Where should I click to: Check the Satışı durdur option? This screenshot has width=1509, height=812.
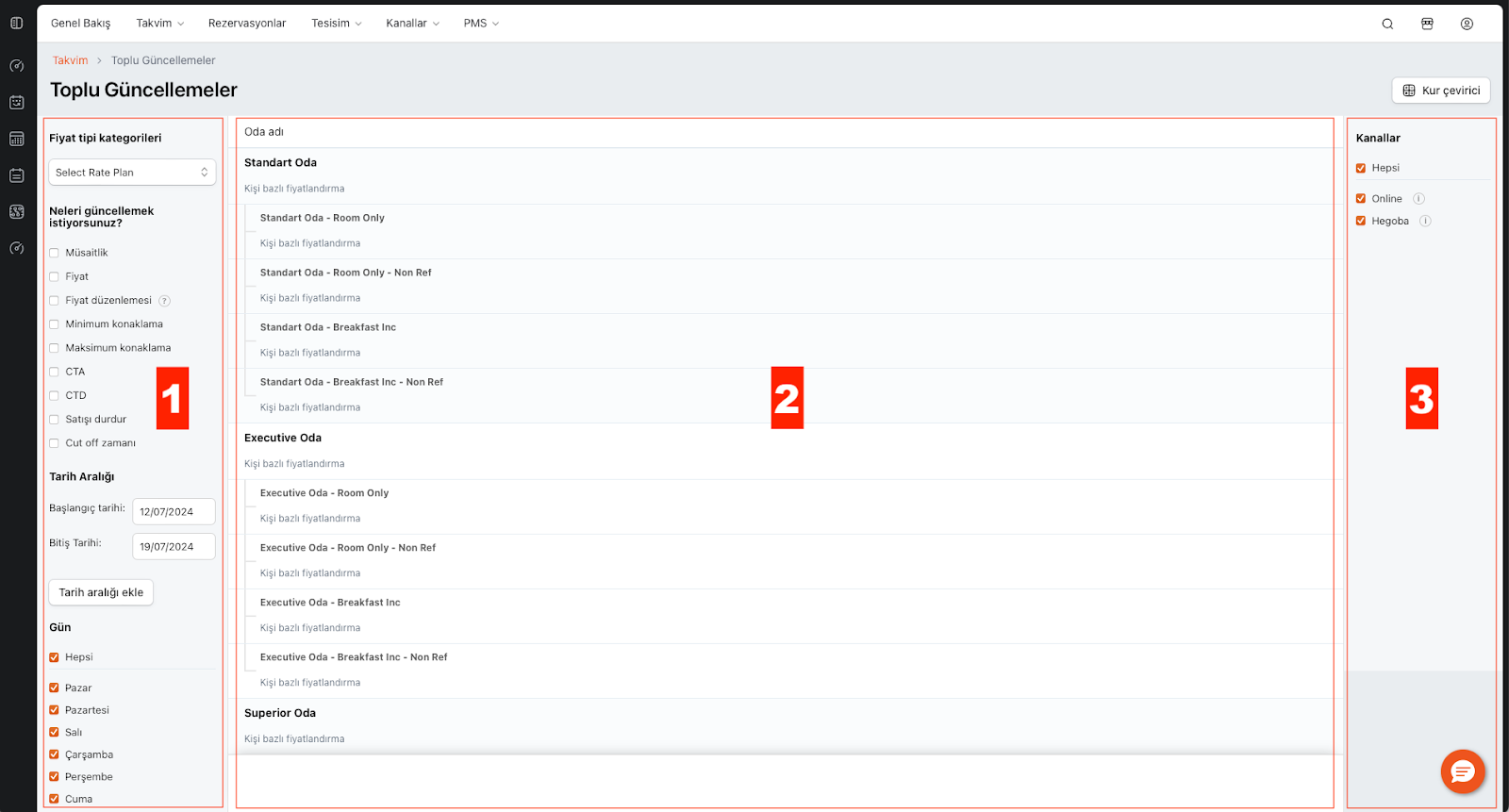coord(55,420)
